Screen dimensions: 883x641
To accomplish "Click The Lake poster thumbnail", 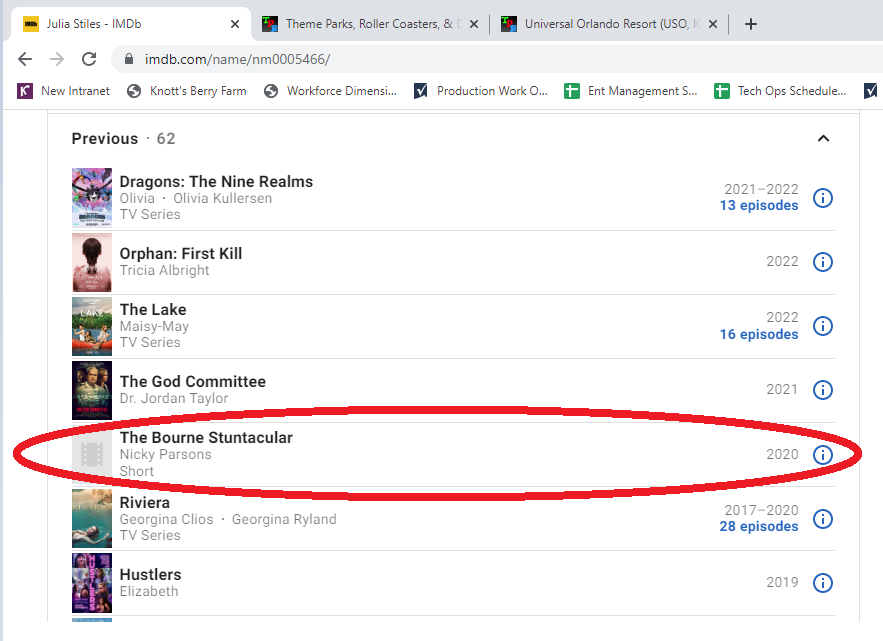I will coord(92,326).
